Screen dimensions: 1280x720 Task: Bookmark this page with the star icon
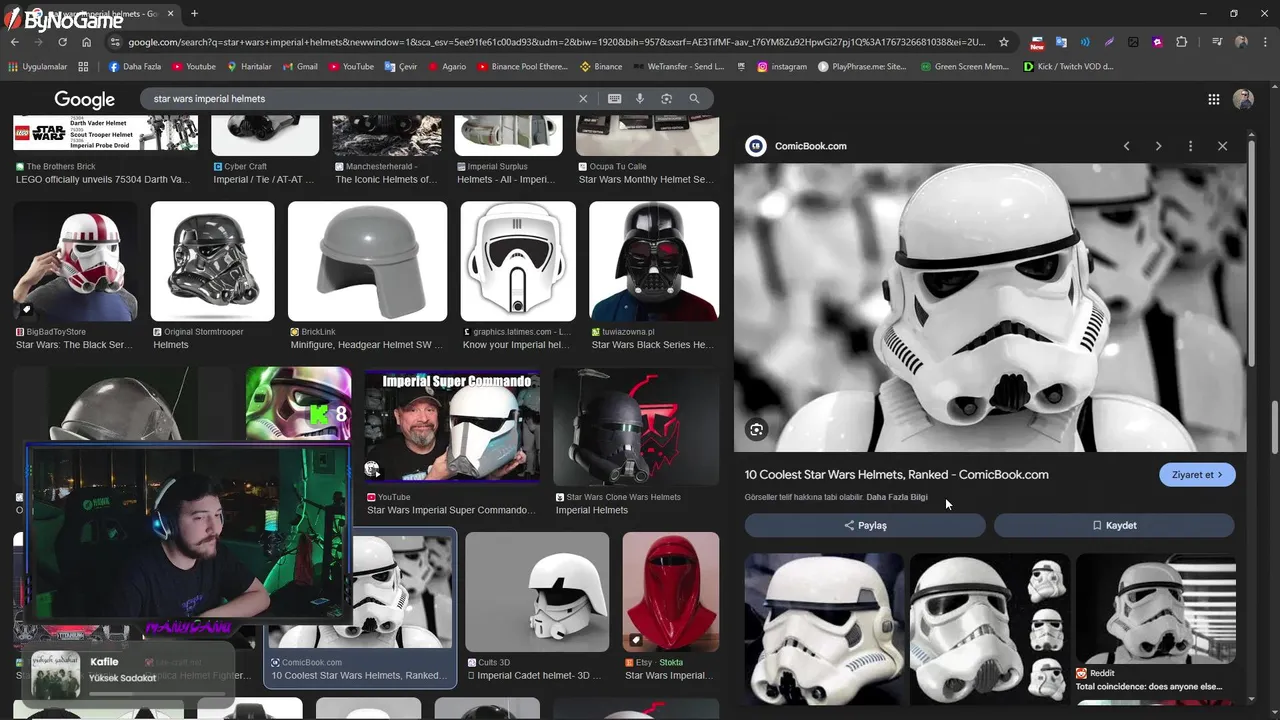click(x=1004, y=42)
